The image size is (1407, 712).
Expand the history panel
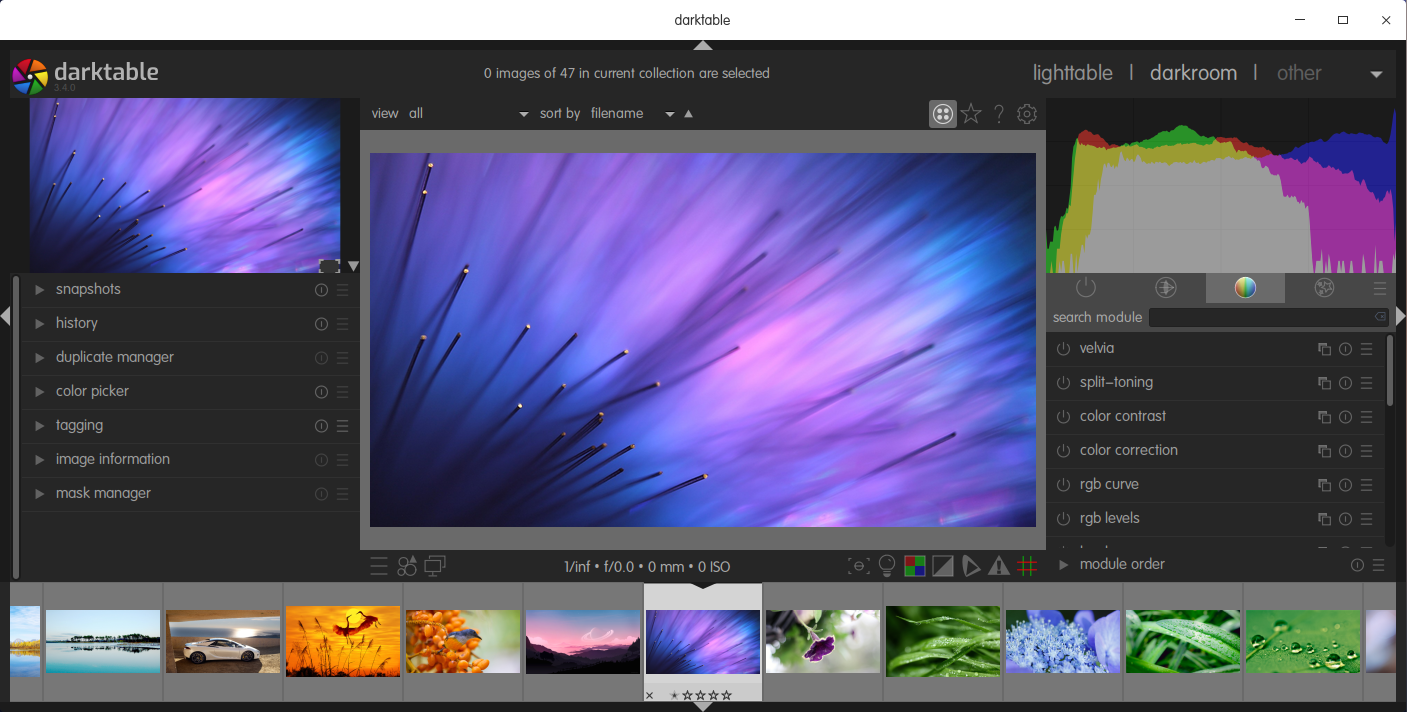click(x=76, y=323)
